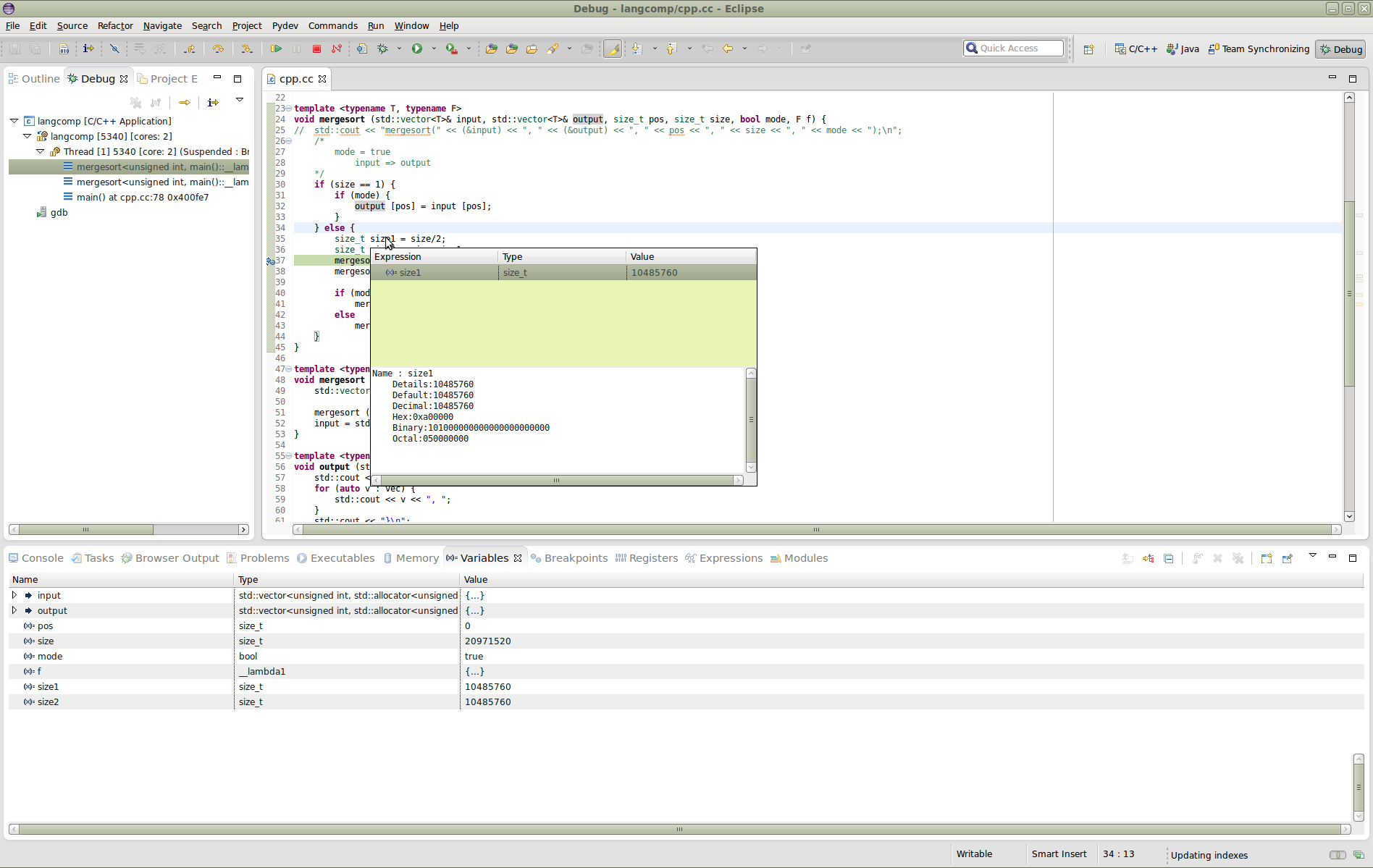
Task: Switch to the C/C++ perspective
Action: click(1135, 49)
